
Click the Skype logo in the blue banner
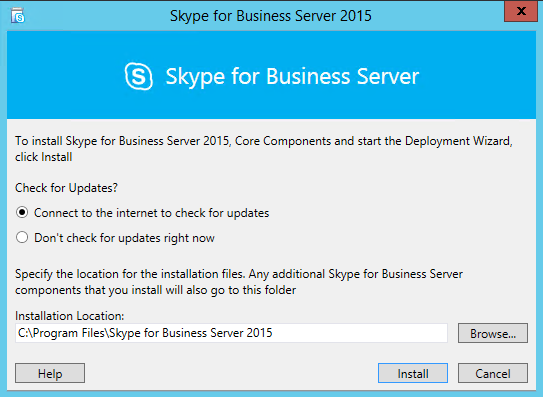(x=139, y=76)
